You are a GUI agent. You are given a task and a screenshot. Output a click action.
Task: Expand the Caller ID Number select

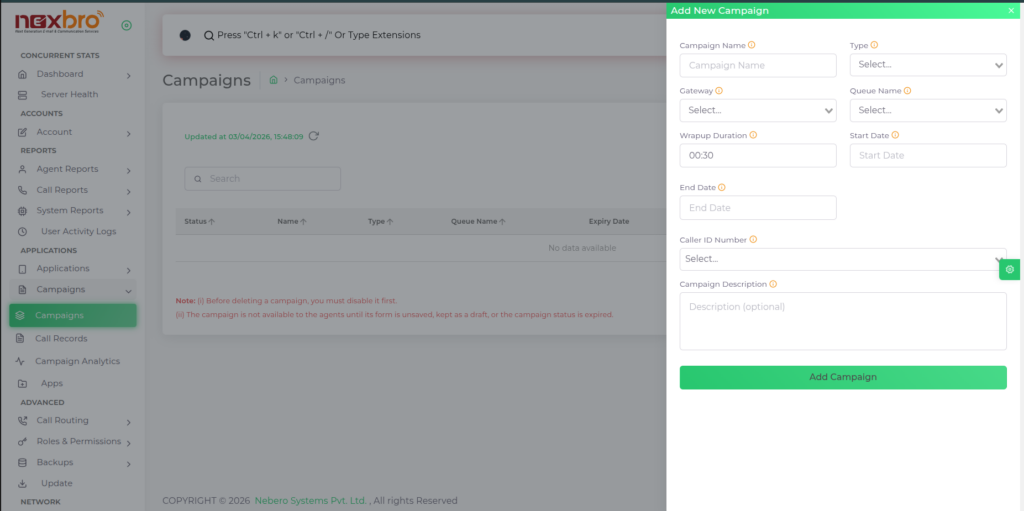(x=842, y=259)
